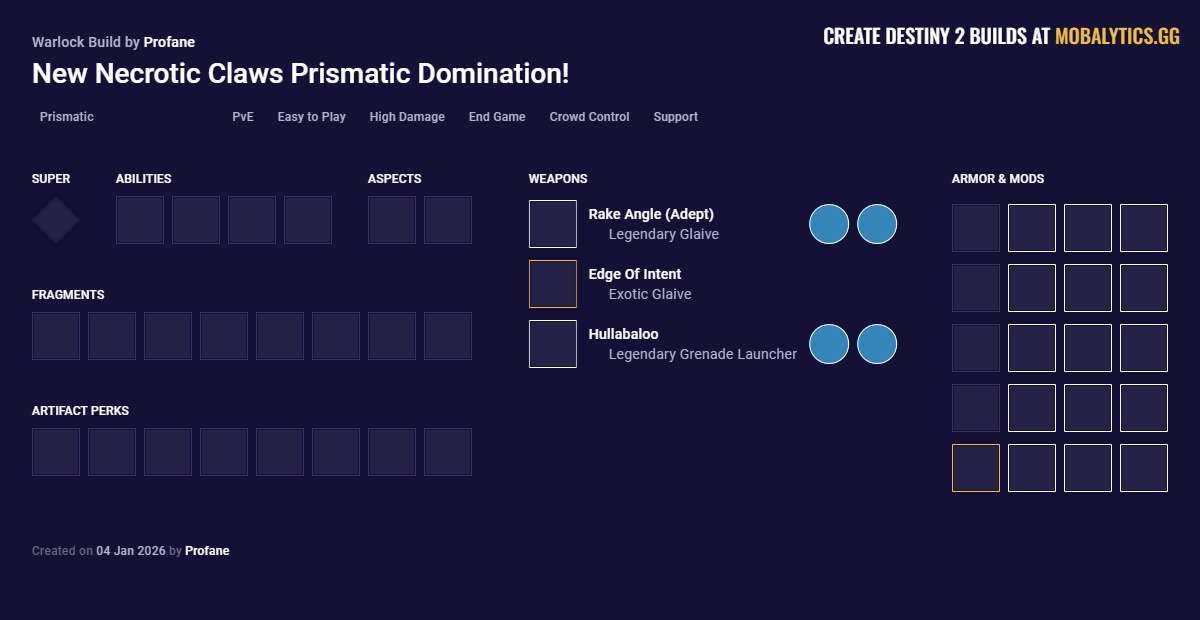Open the MOBALYTICS.GG link
Screen dimensions: 1200x620
click(x=1117, y=37)
